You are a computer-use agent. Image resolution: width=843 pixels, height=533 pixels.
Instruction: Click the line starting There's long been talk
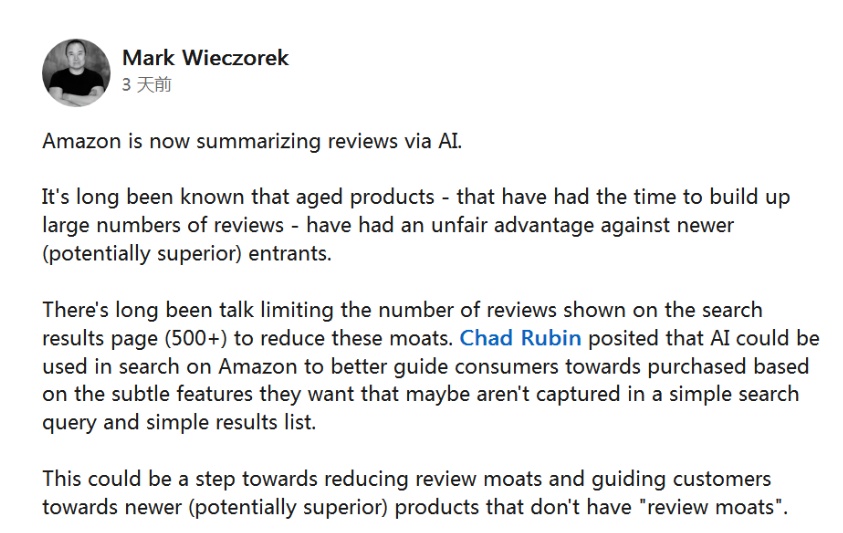403,310
